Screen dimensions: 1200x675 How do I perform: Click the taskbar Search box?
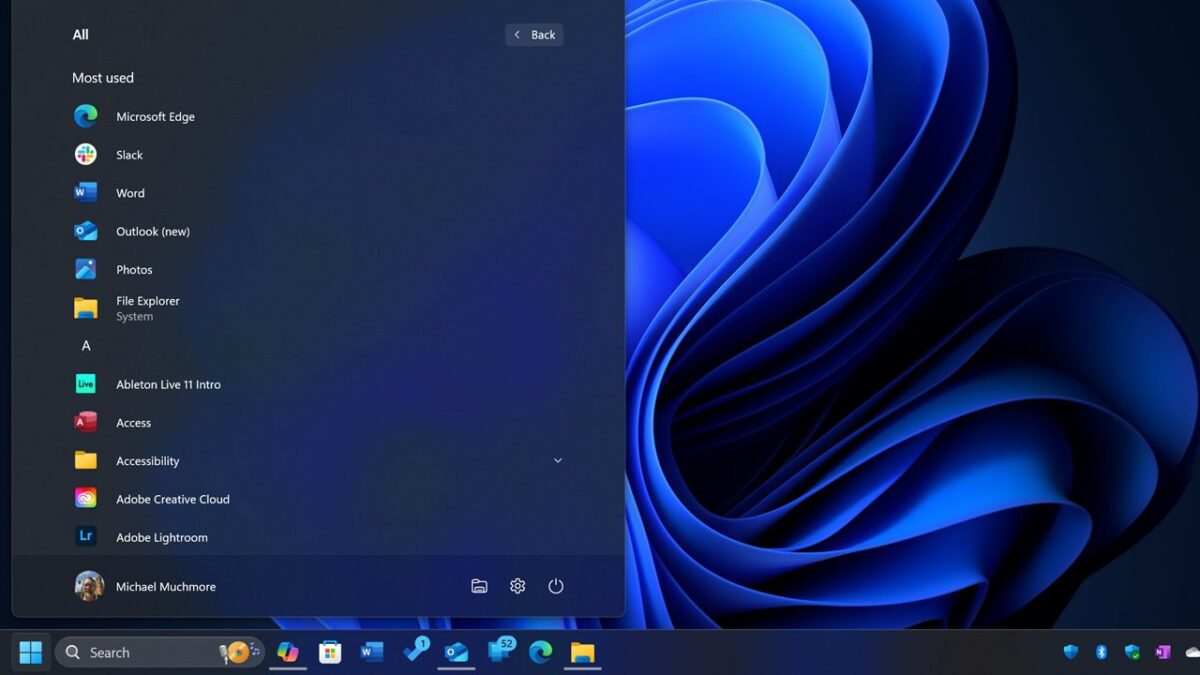(160, 652)
